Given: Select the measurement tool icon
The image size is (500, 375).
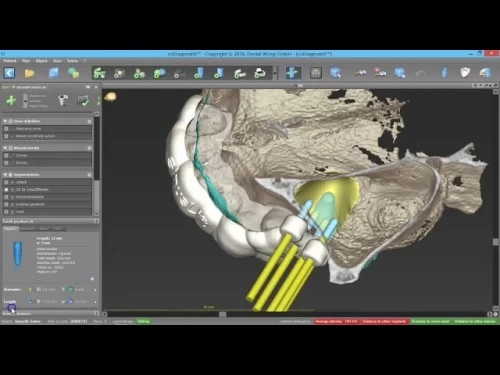Looking at the screenshot, I should (360, 73).
